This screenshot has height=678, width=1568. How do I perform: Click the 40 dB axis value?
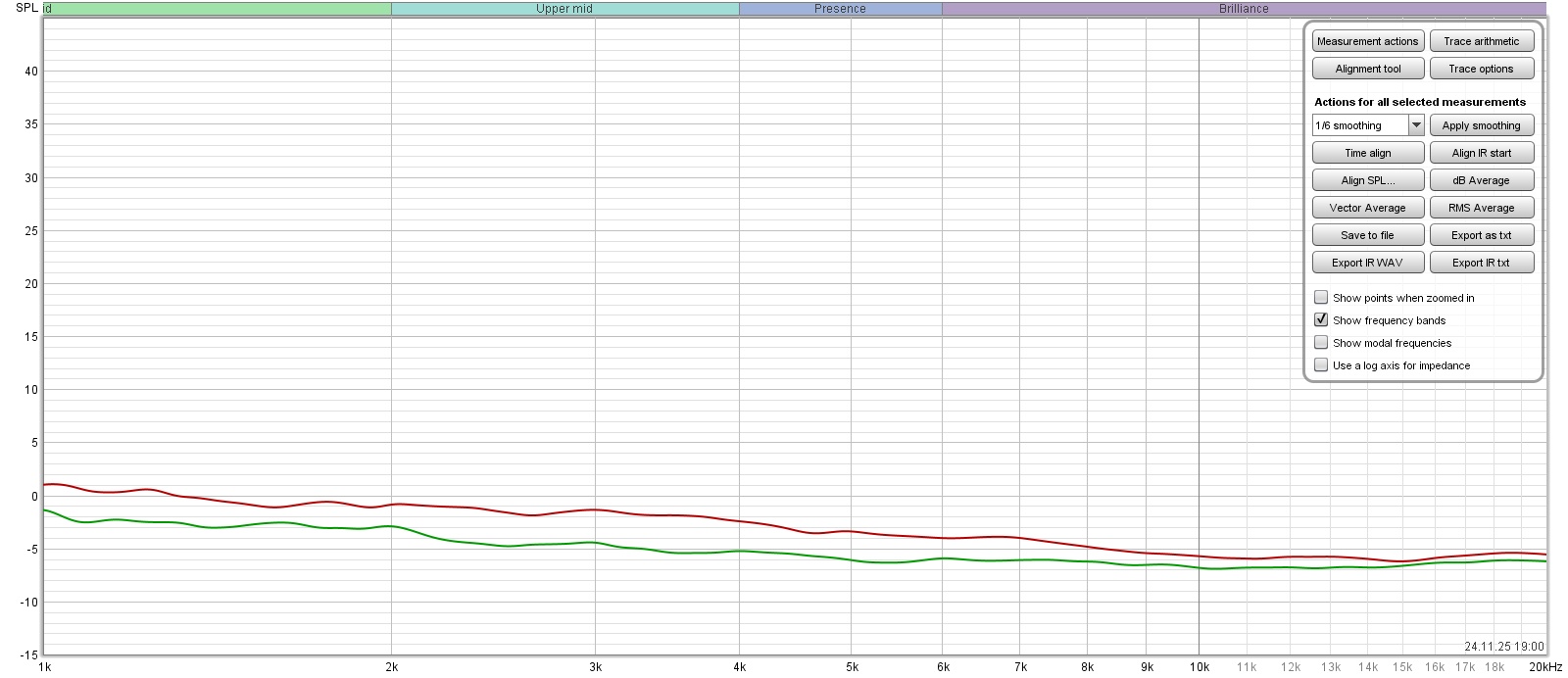coord(31,72)
